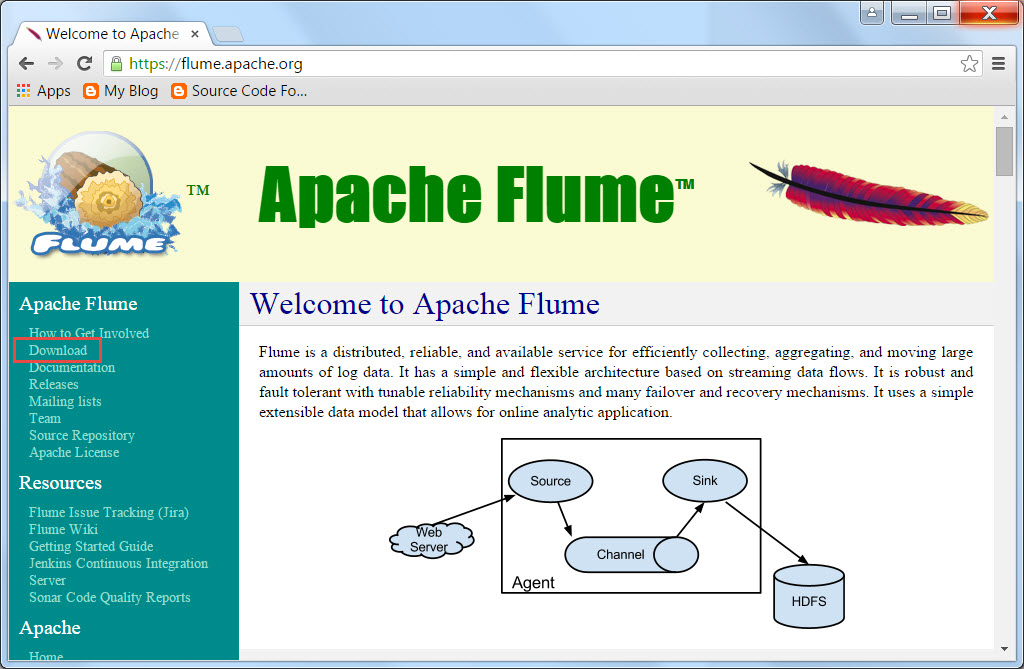Click the Releases sidebar entry
Screen dimensions: 1024x669
53,384
